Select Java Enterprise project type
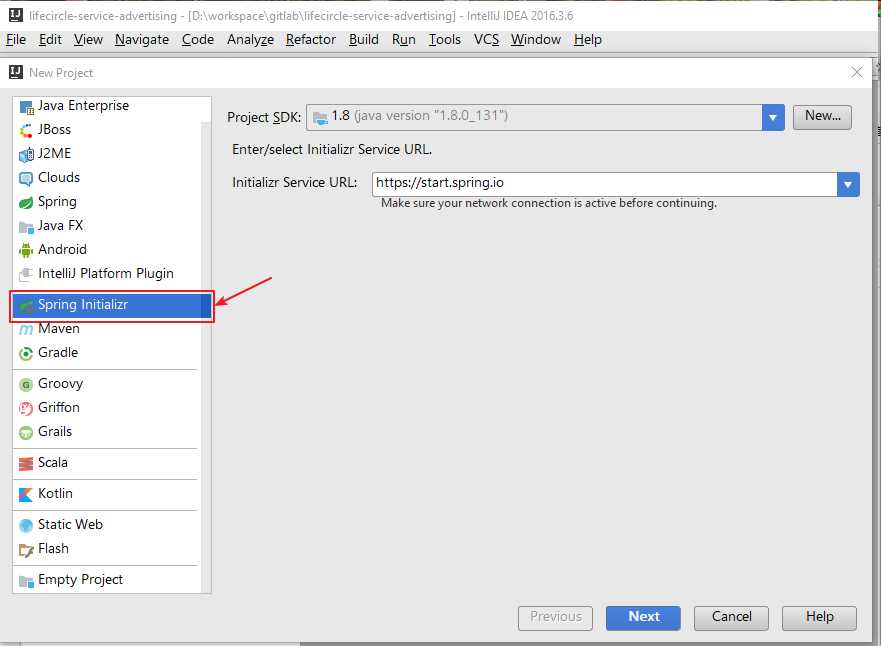Image resolution: width=881 pixels, height=646 pixels. [107, 106]
